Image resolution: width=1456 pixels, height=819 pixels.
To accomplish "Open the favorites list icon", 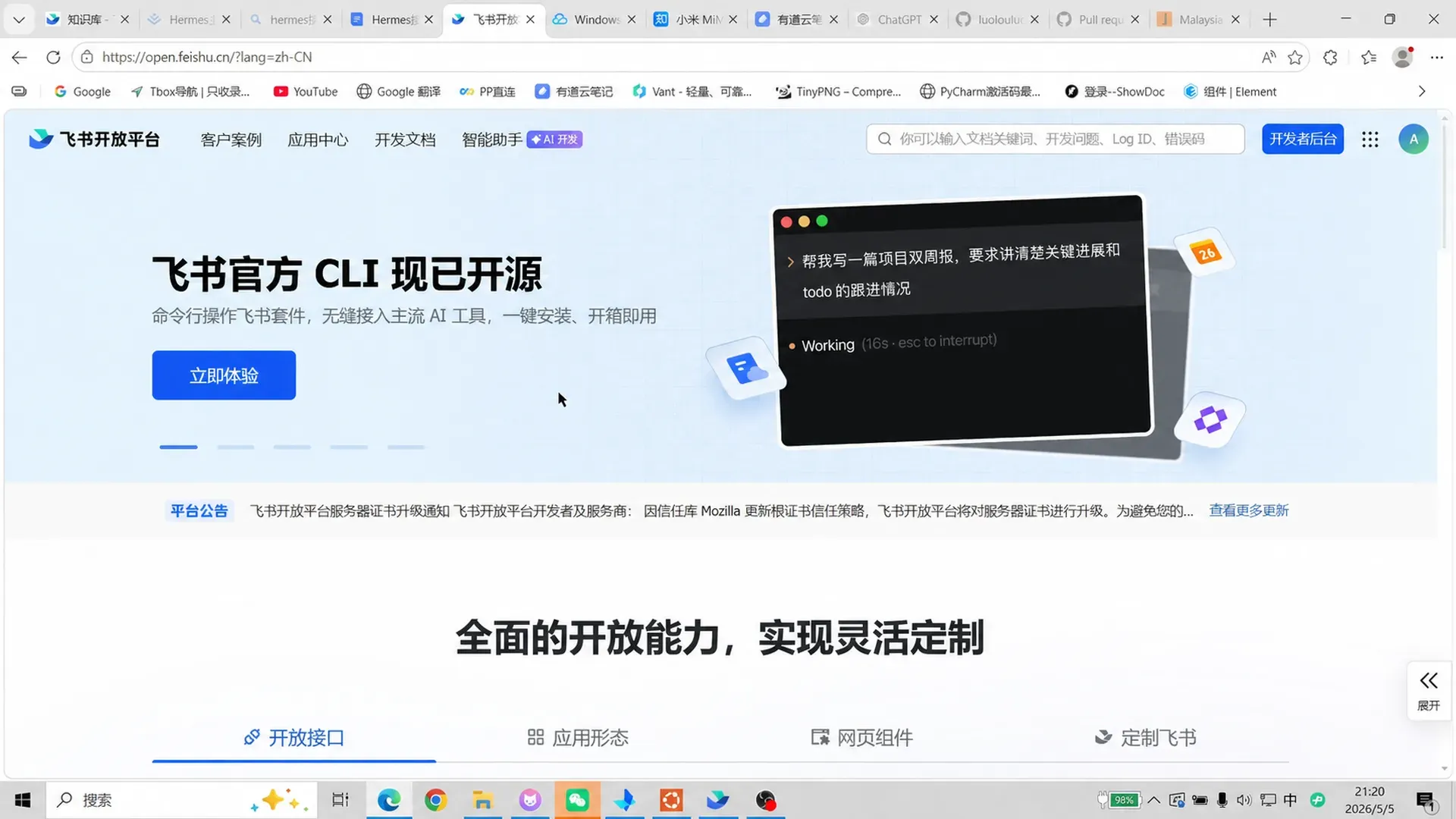I will click(x=1369, y=57).
